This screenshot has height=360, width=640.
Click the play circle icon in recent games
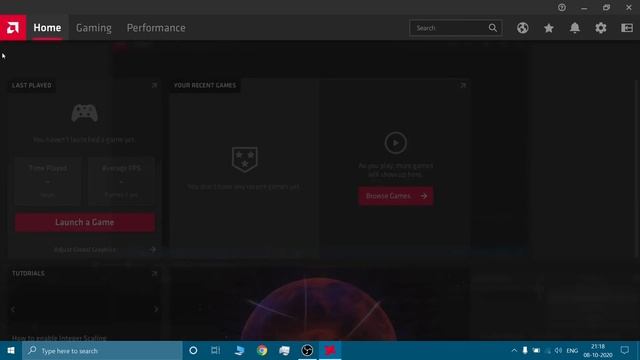(396, 142)
